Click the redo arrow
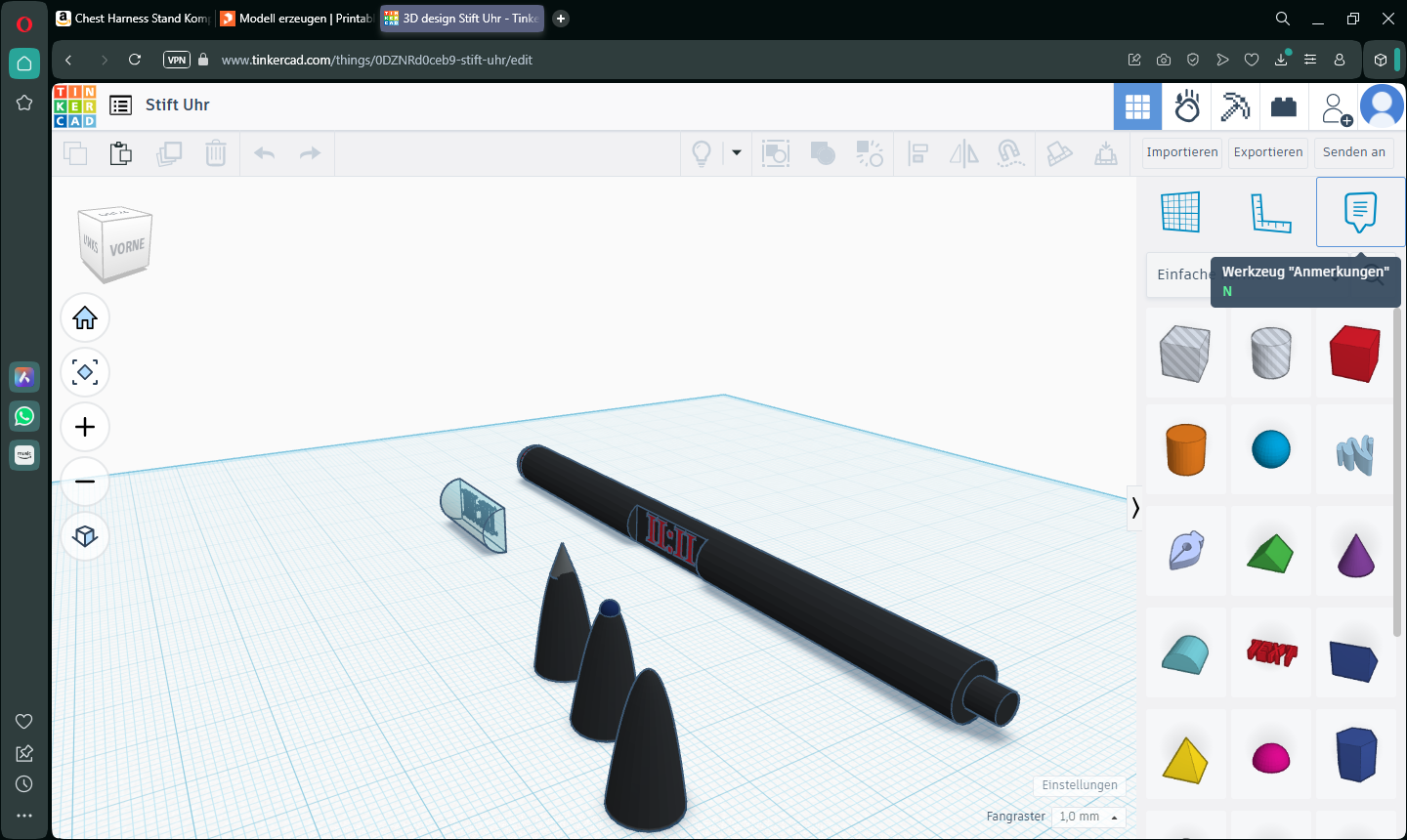Viewport: 1407px width, 840px height. 310,153
